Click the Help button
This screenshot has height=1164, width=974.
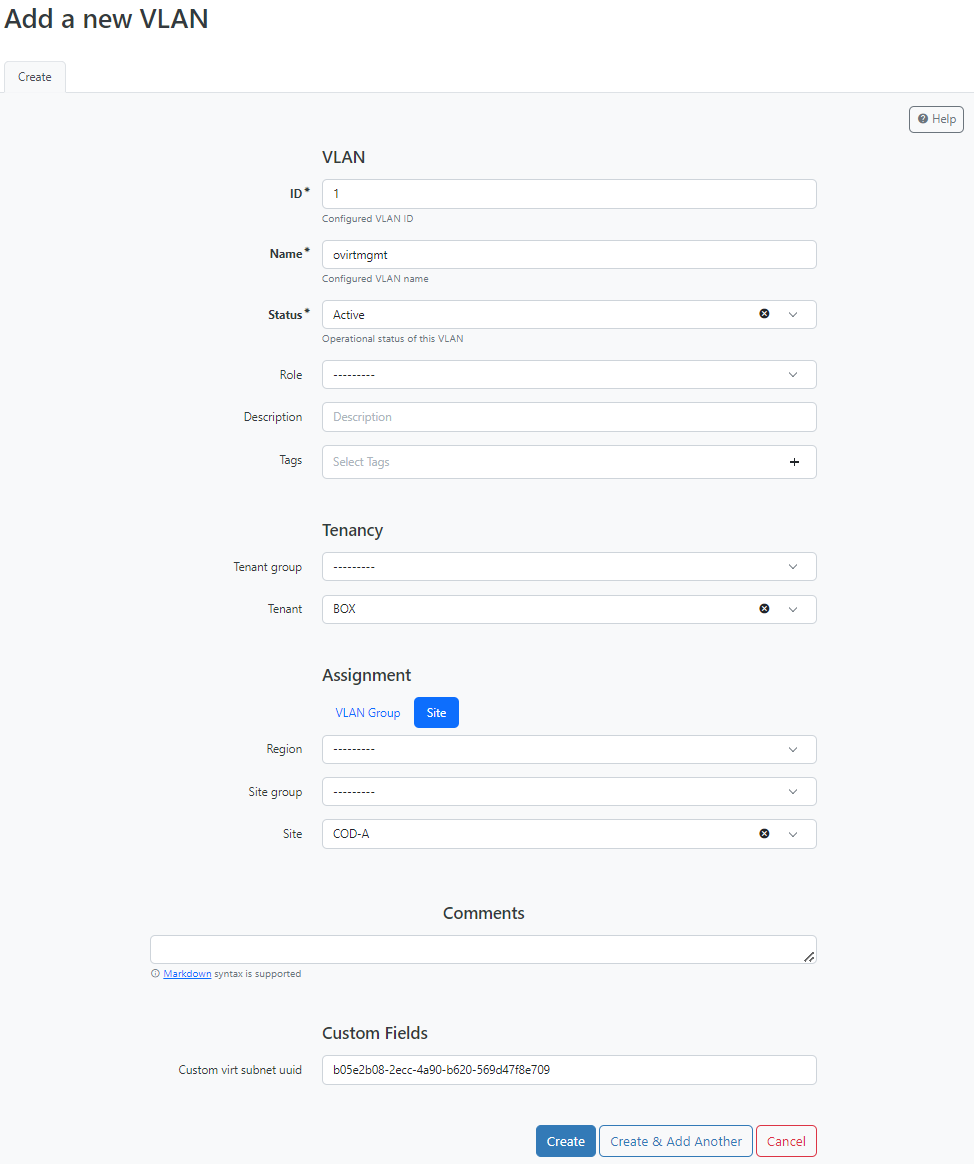936,120
